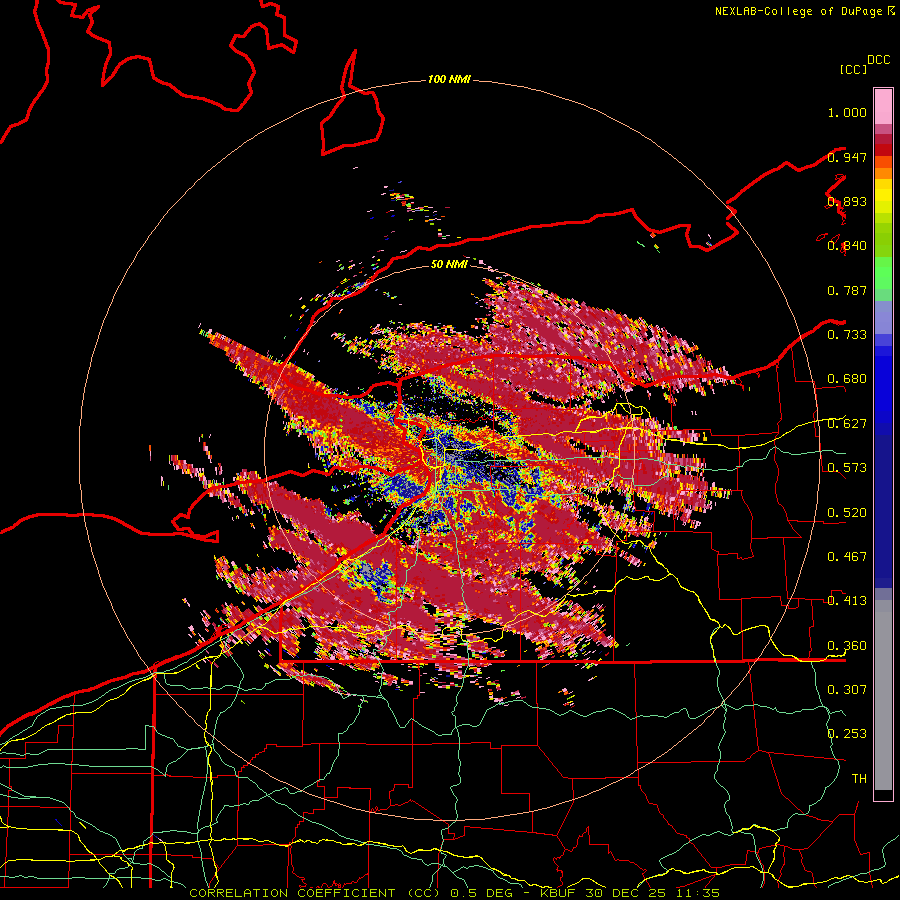Click the 0.413 legend value

click(847, 601)
